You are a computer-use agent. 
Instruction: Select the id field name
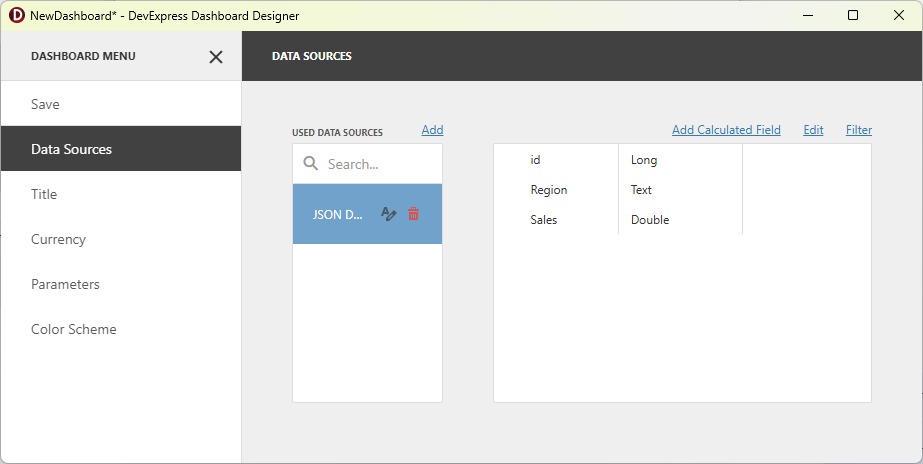tap(535, 160)
